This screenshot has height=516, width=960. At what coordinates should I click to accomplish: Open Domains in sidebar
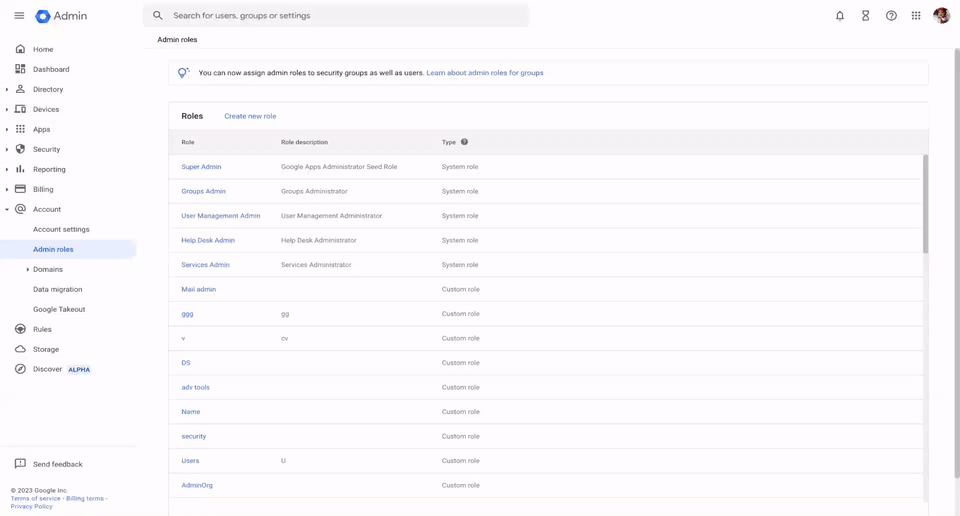click(48, 269)
